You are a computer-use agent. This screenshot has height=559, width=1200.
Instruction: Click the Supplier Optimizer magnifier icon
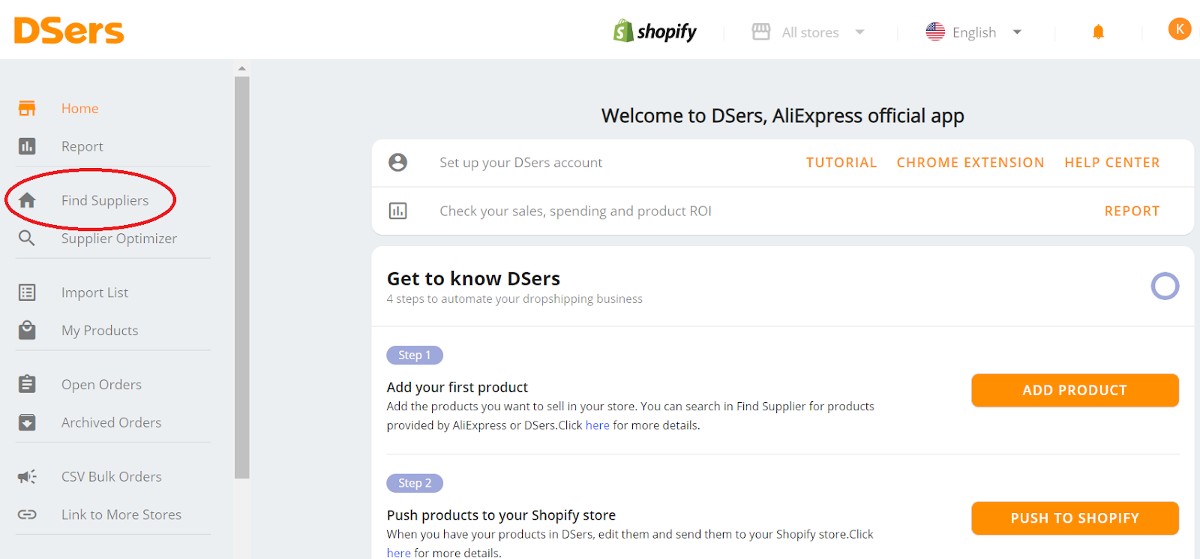(x=27, y=238)
